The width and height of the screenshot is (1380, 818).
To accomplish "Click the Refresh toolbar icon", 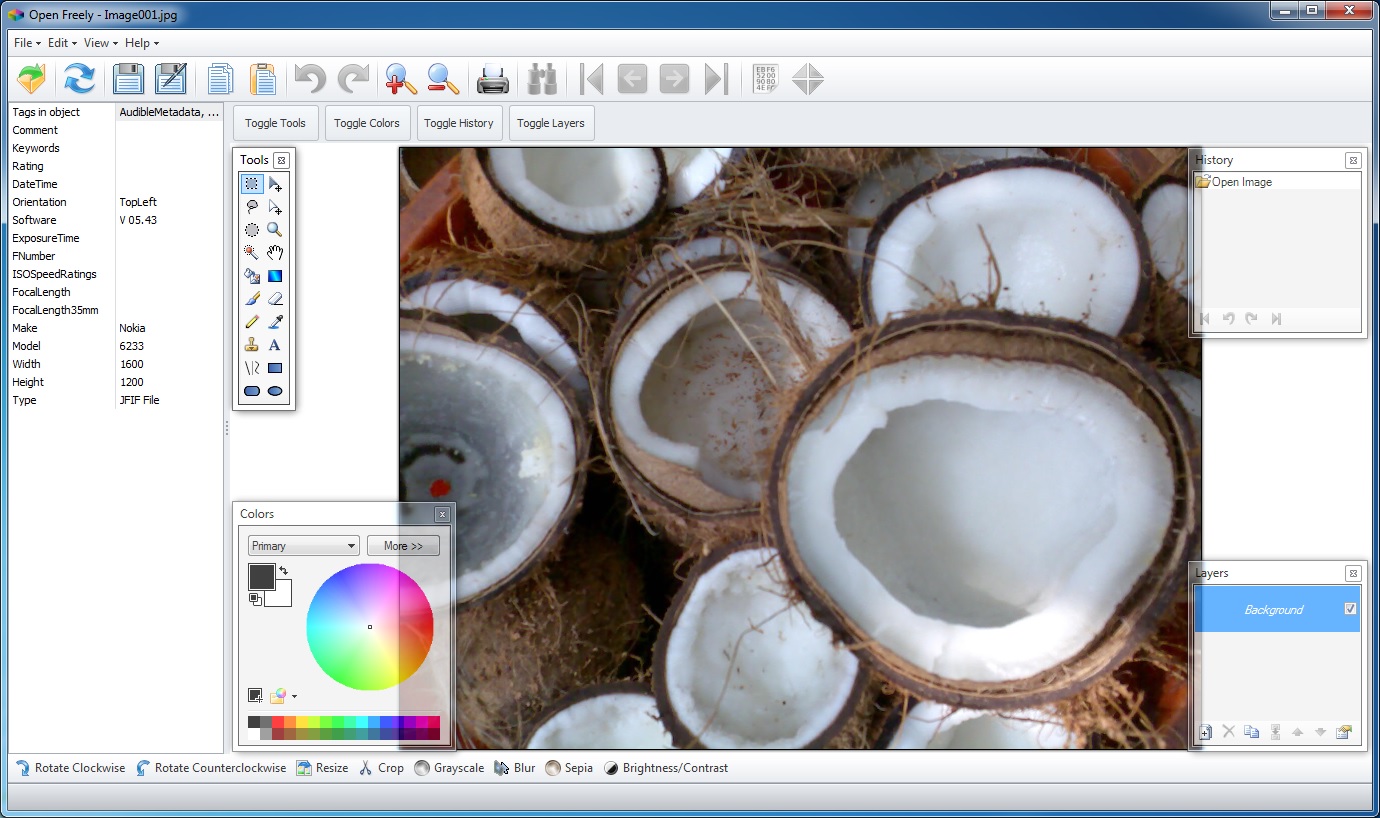I will (x=79, y=78).
